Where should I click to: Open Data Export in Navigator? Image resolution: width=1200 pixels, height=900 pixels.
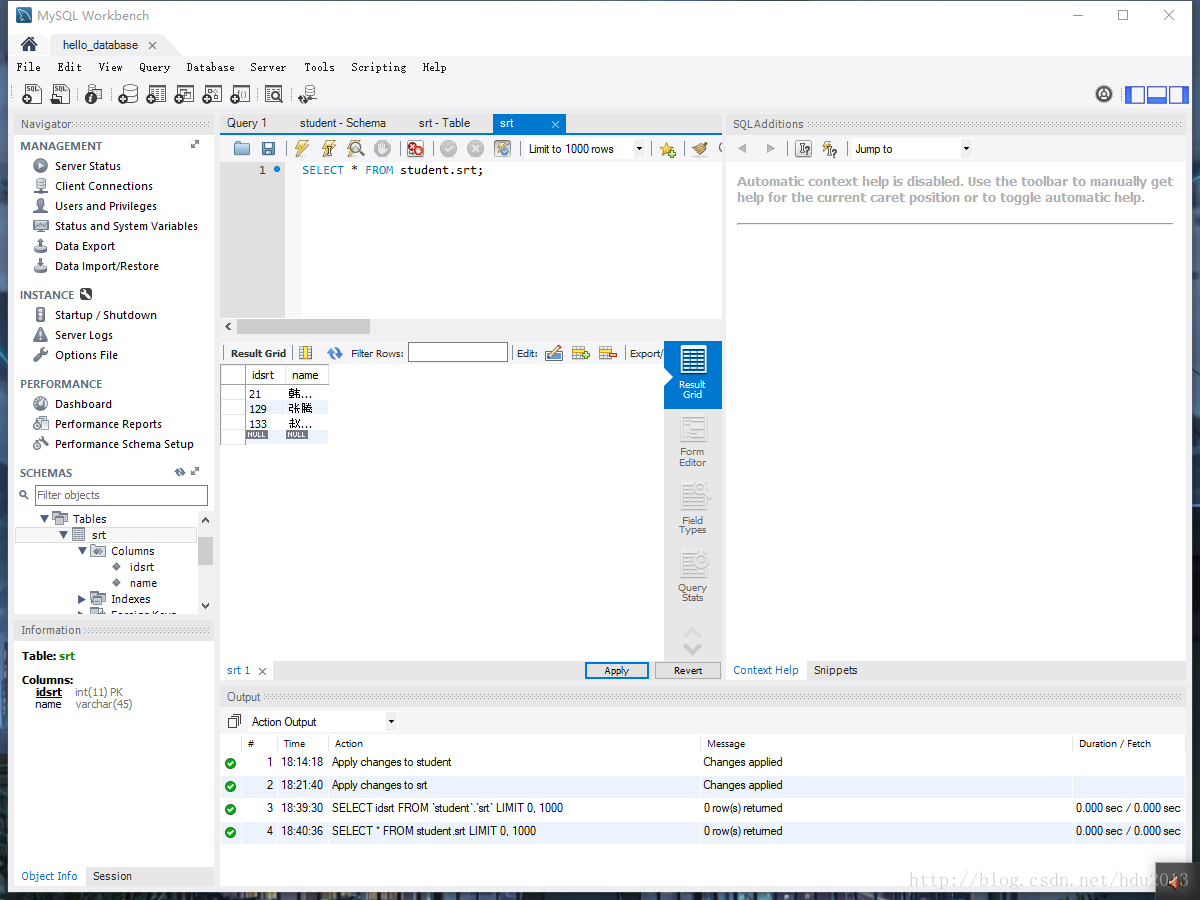click(x=85, y=246)
